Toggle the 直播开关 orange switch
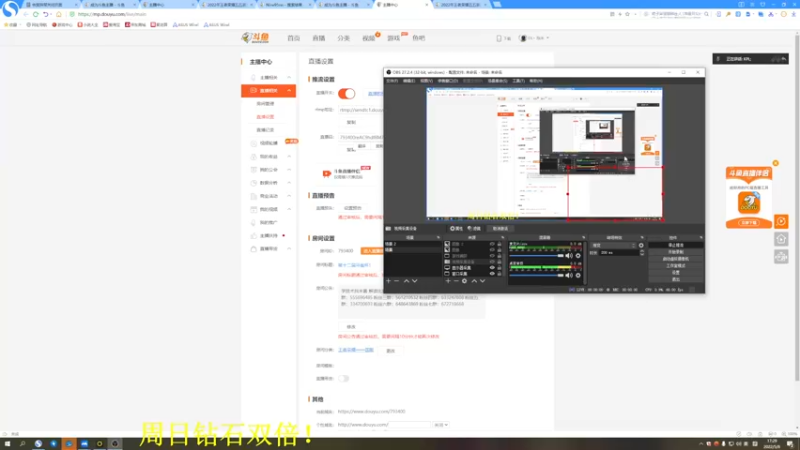Screen dimensions: 800x450 pyautogui.click(x=346, y=93)
